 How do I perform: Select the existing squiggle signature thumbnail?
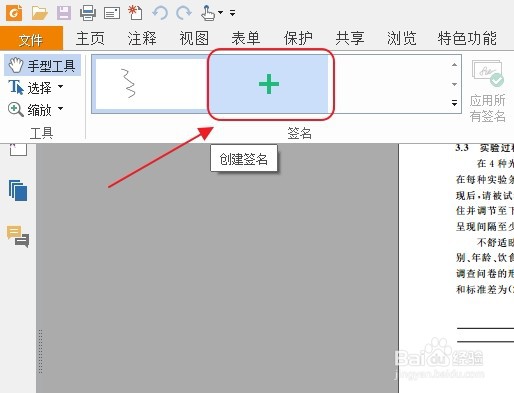point(151,84)
